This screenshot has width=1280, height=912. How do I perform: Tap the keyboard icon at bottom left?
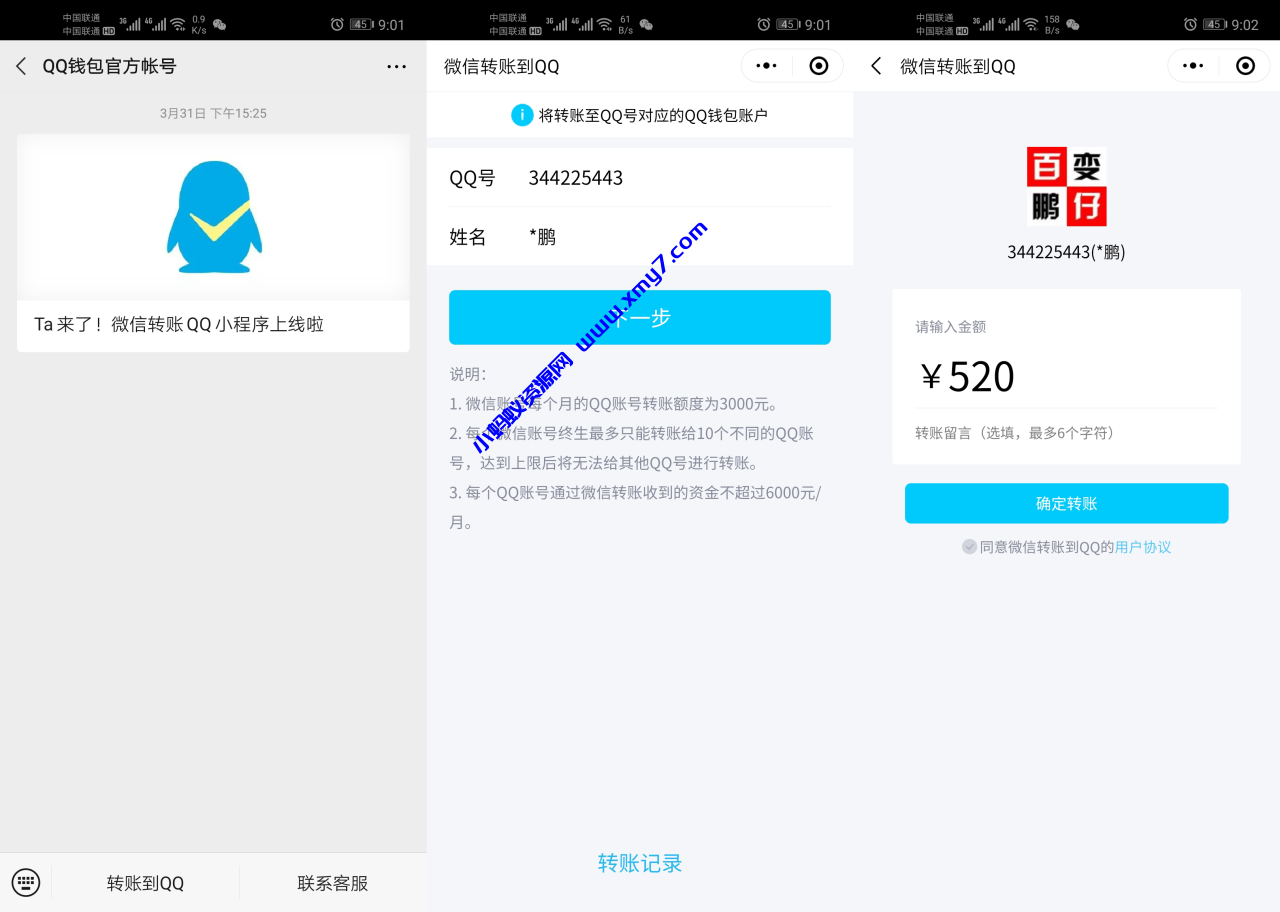click(25, 882)
